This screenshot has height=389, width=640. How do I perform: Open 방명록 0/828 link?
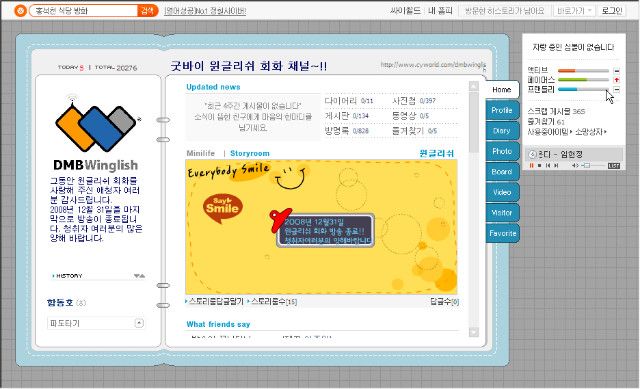pyautogui.click(x=347, y=131)
